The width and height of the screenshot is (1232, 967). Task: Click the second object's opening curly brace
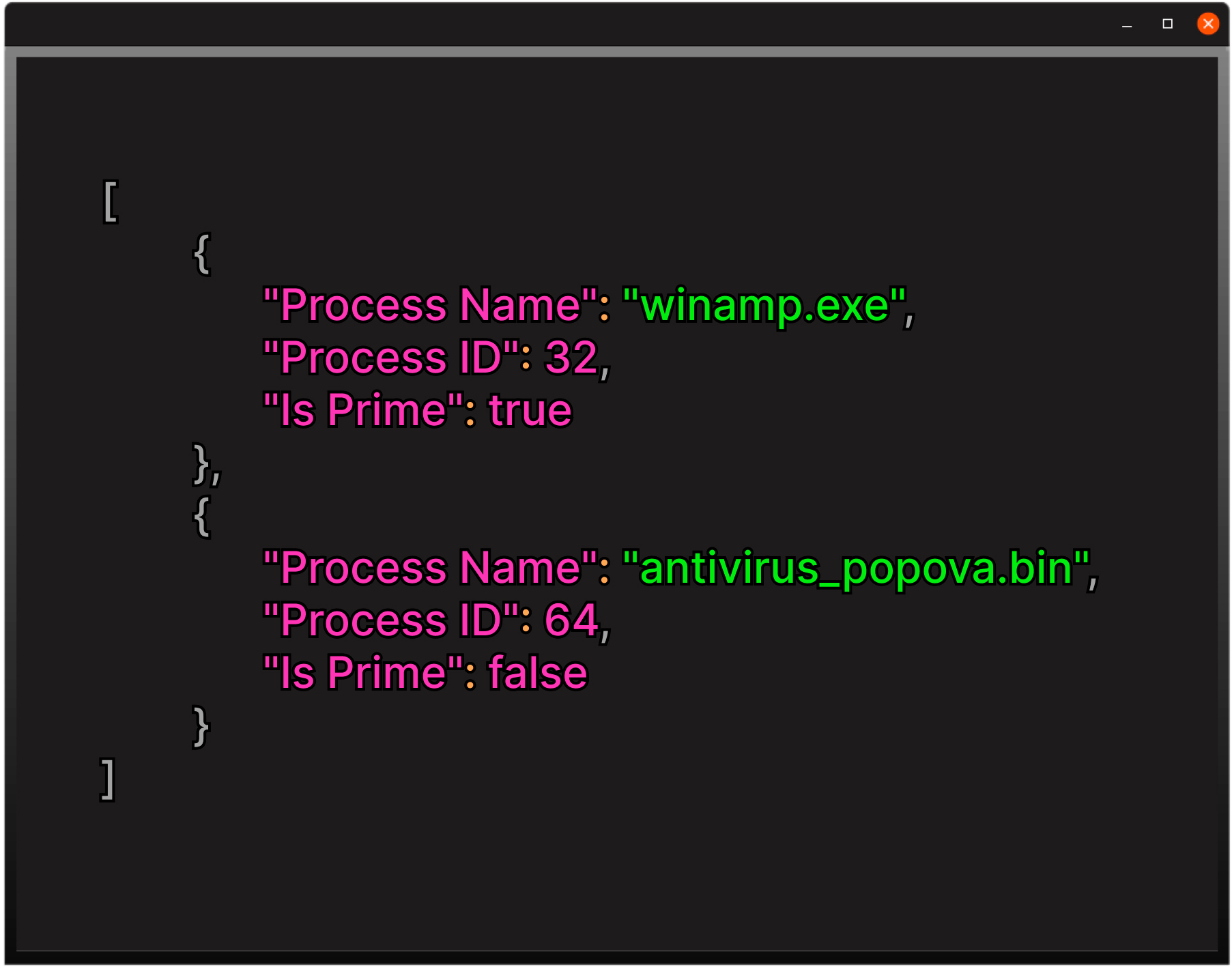201,517
